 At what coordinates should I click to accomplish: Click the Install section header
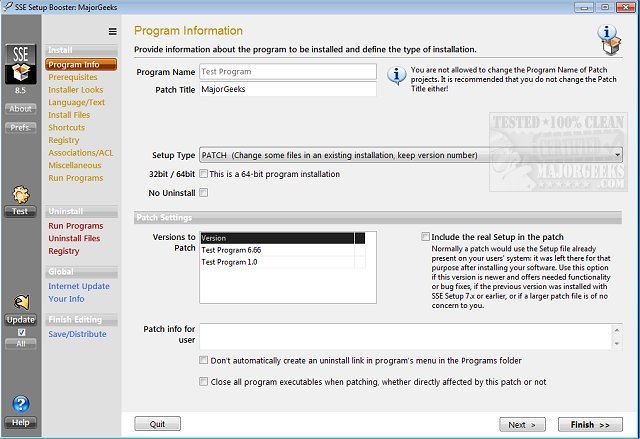click(81, 50)
